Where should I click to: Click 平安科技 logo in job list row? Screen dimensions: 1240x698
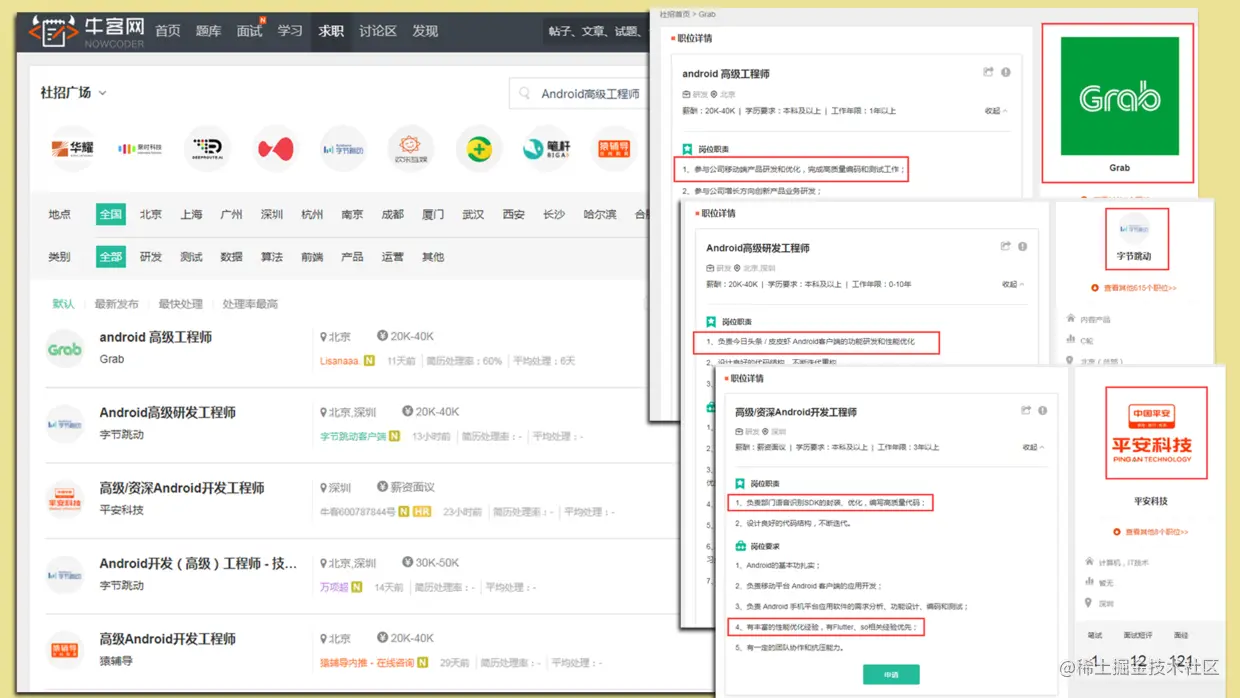pyautogui.click(x=65, y=500)
